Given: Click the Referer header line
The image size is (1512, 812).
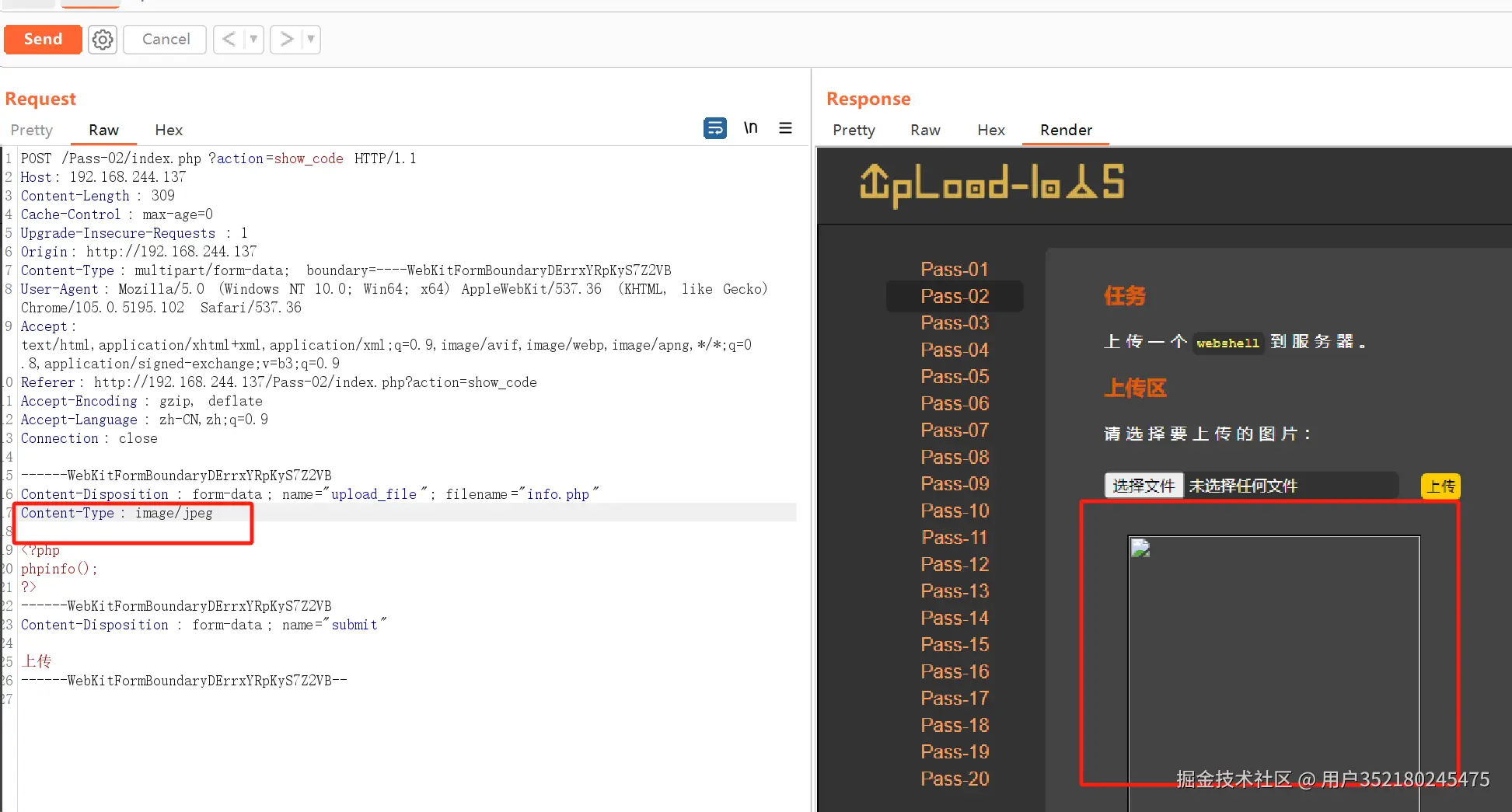Looking at the screenshot, I should (279, 382).
